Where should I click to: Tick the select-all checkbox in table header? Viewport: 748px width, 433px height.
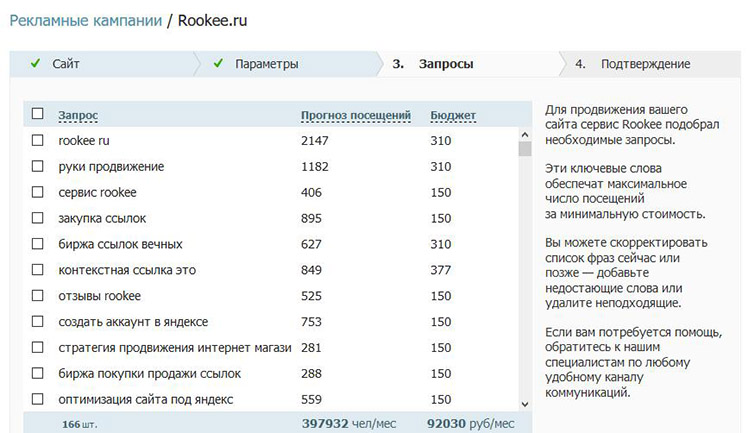pos(37,114)
